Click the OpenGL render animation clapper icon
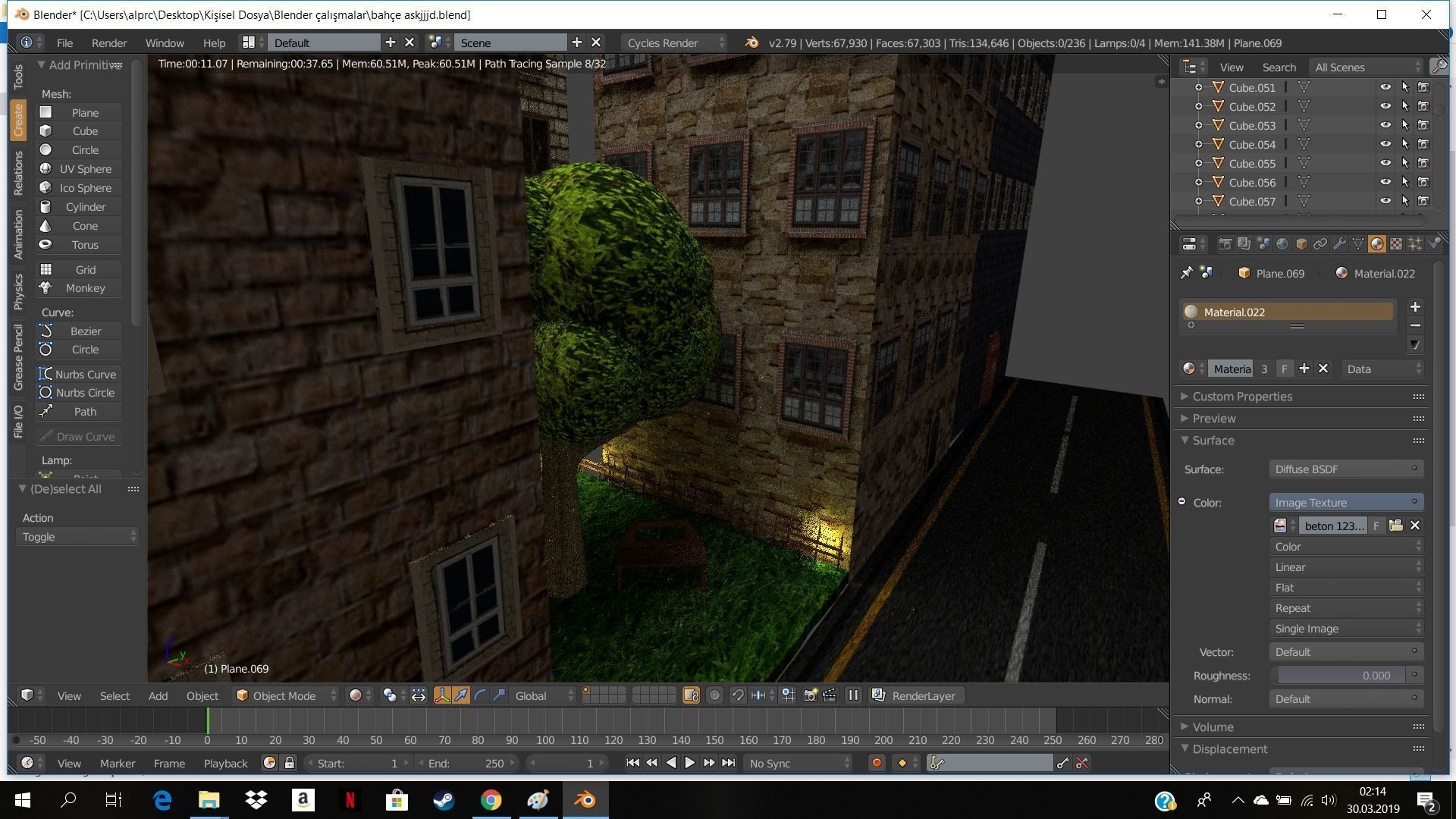1456x819 pixels. (830, 695)
